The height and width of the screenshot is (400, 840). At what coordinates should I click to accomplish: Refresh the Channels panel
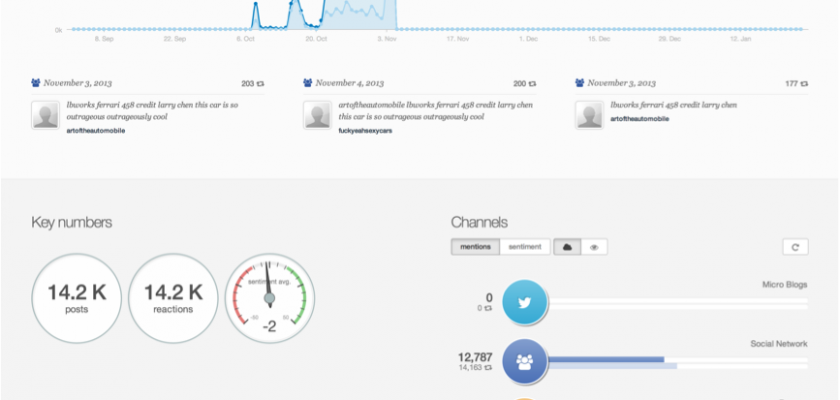[x=795, y=247]
